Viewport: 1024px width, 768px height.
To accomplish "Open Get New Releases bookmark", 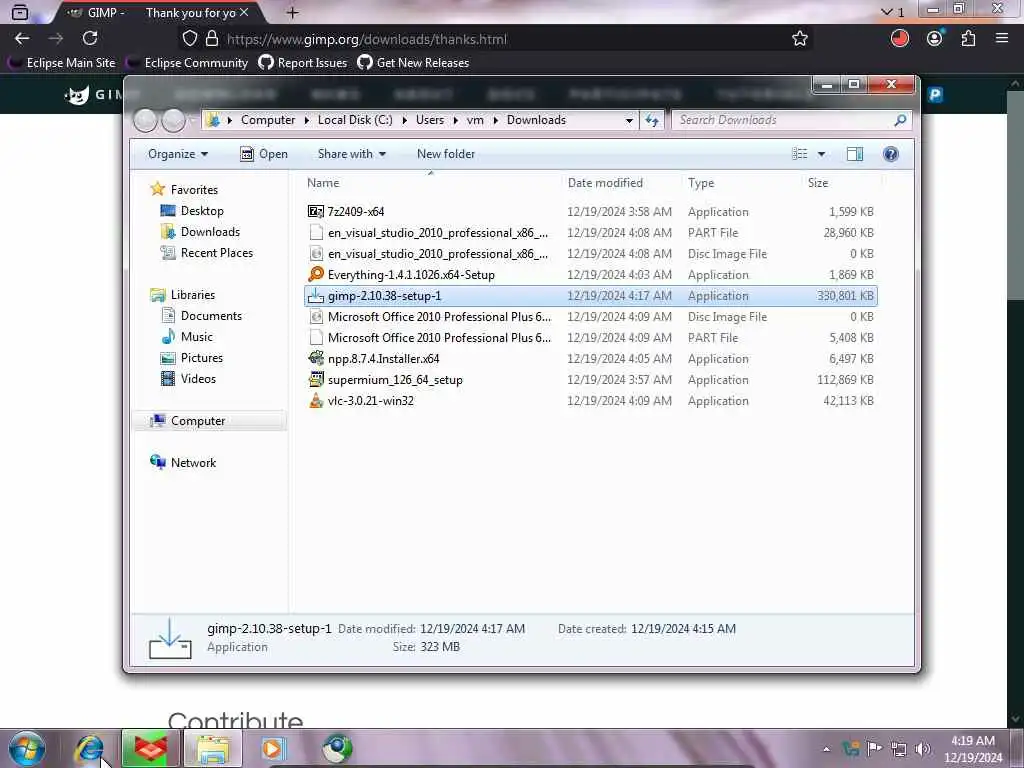I will pos(413,63).
